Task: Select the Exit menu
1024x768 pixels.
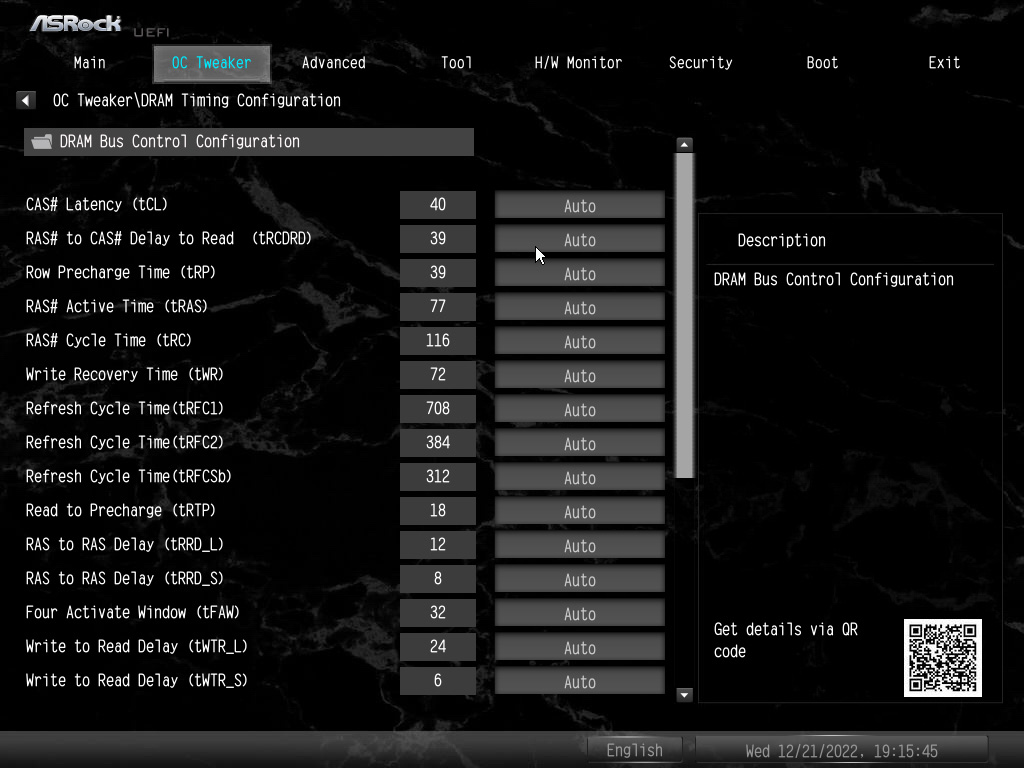Action: [943, 63]
